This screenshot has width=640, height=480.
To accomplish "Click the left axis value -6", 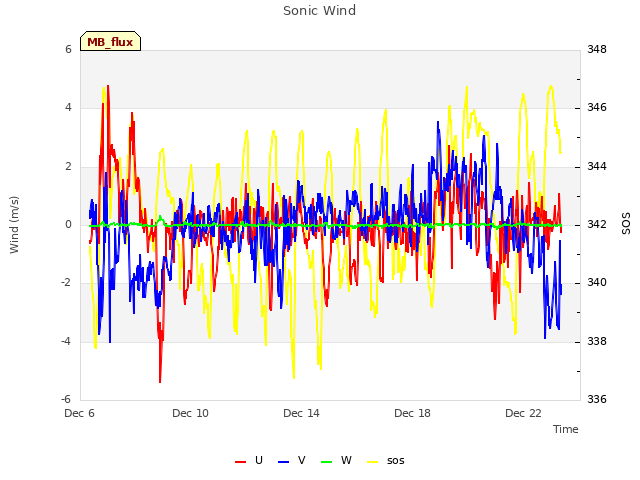I will 66,399.
